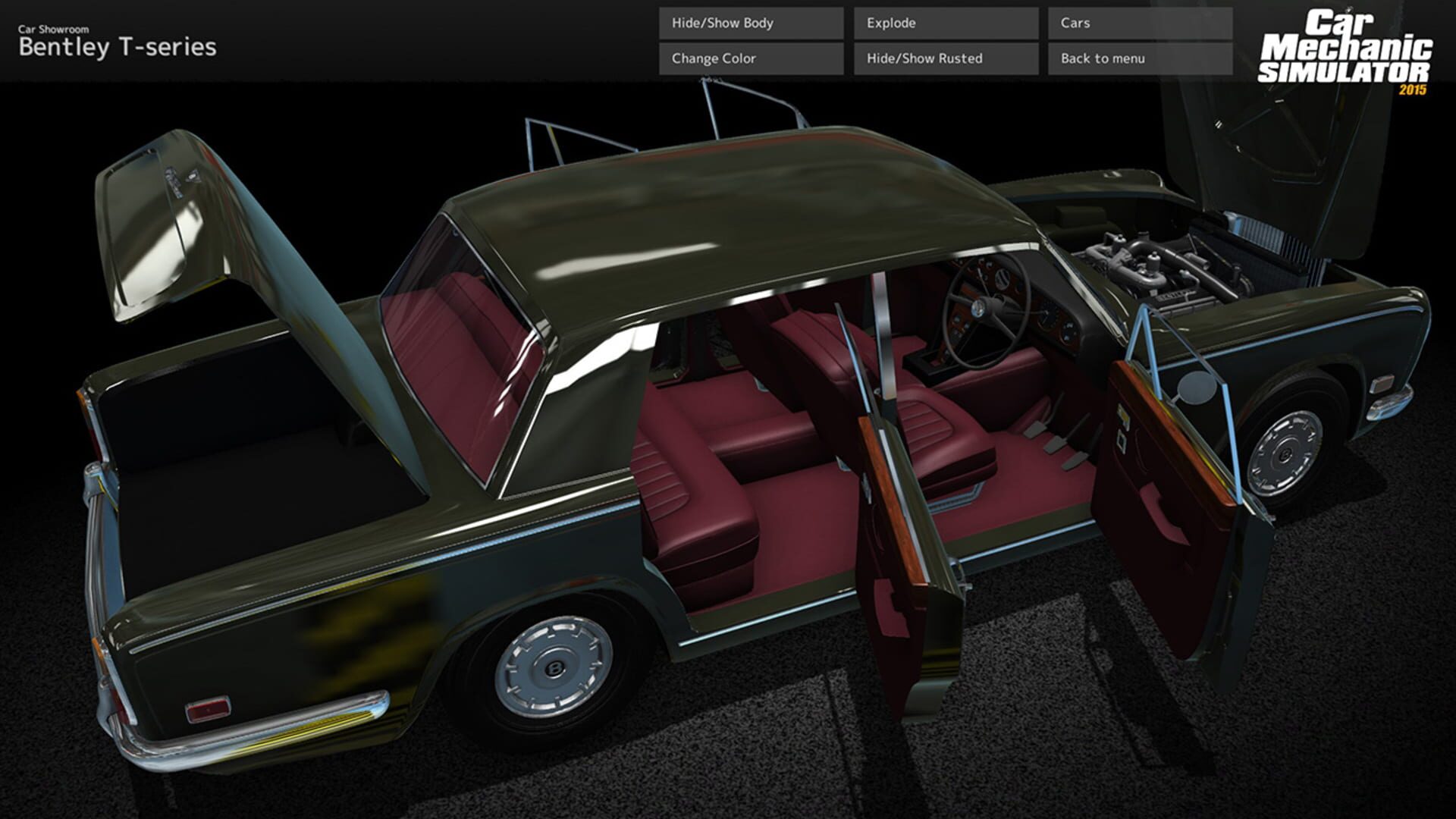Toggle rusted parts with Hide/Show Rusted
The width and height of the screenshot is (1456, 819).
(x=943, y=58)
